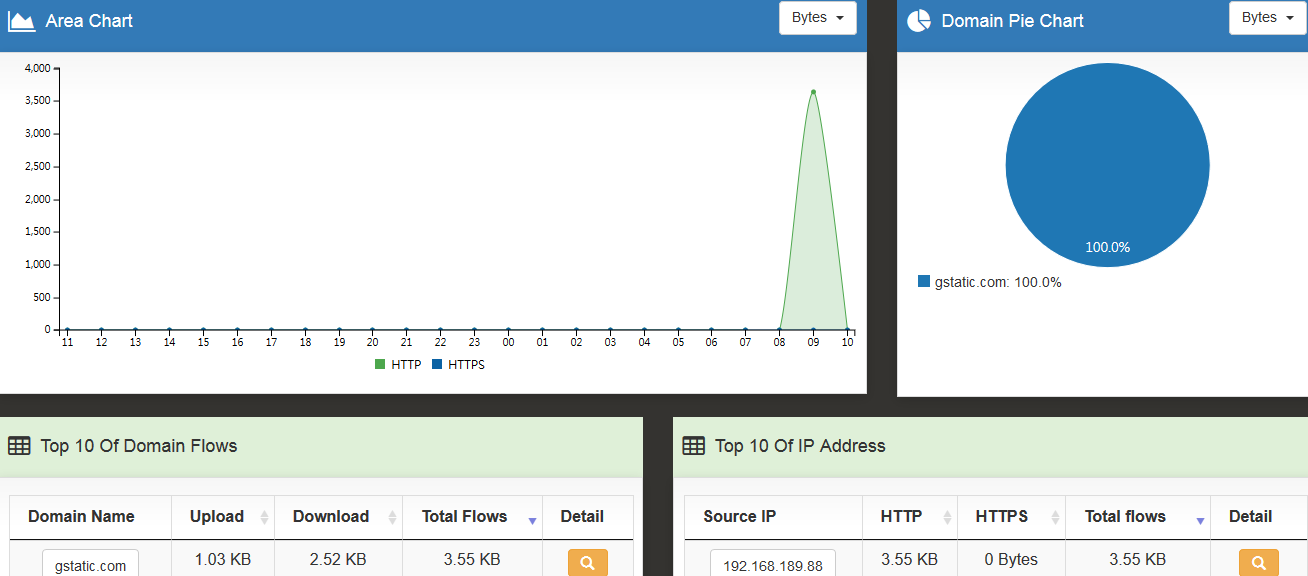Open the Bytes dropdown in Area Chart

coord(817,18)
